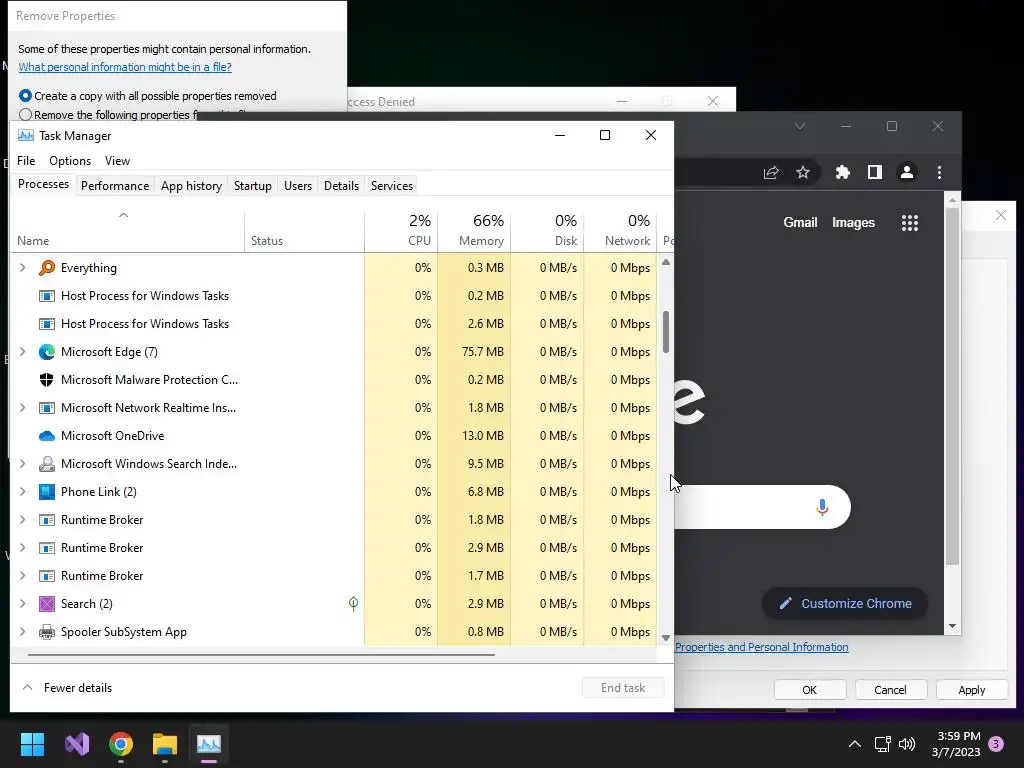Open the File menu in Task Manager
Image resolution: width=1024 pixels, height=768 pixels.
pos(26,161)
